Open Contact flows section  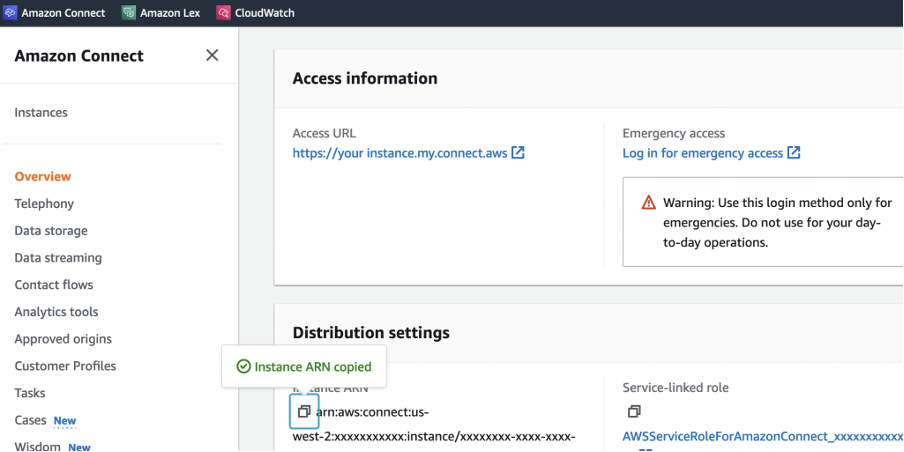coord(54,285)
